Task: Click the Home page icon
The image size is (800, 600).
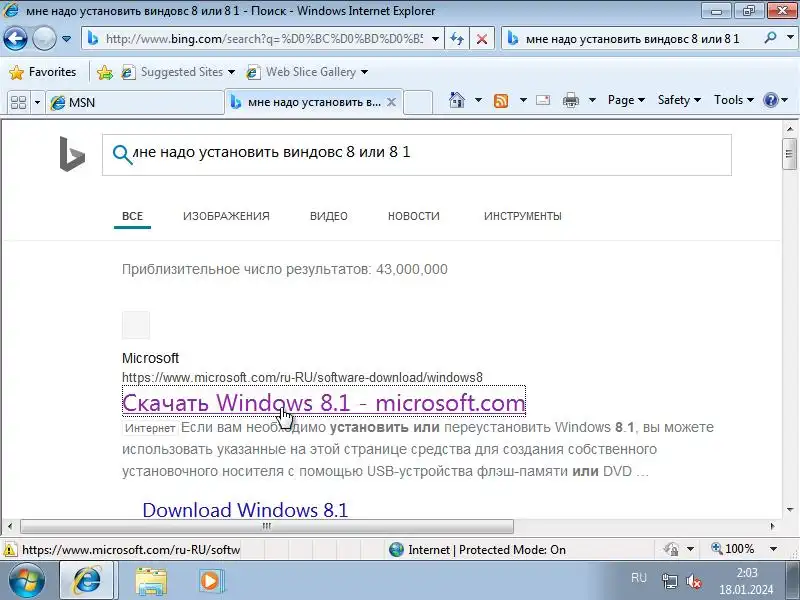Action: tap(457, 100)
